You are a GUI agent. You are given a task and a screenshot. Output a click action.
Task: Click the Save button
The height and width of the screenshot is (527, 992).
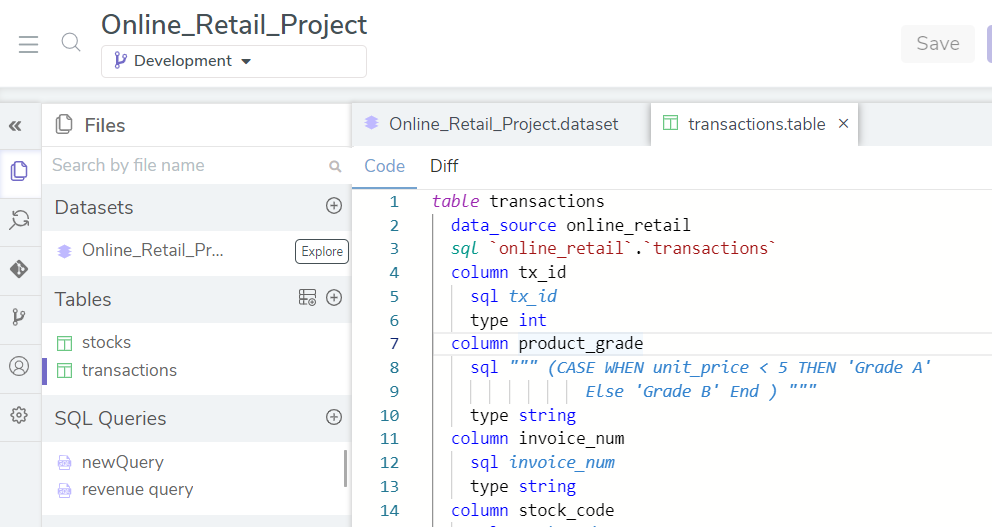click(x=938, y=44)
